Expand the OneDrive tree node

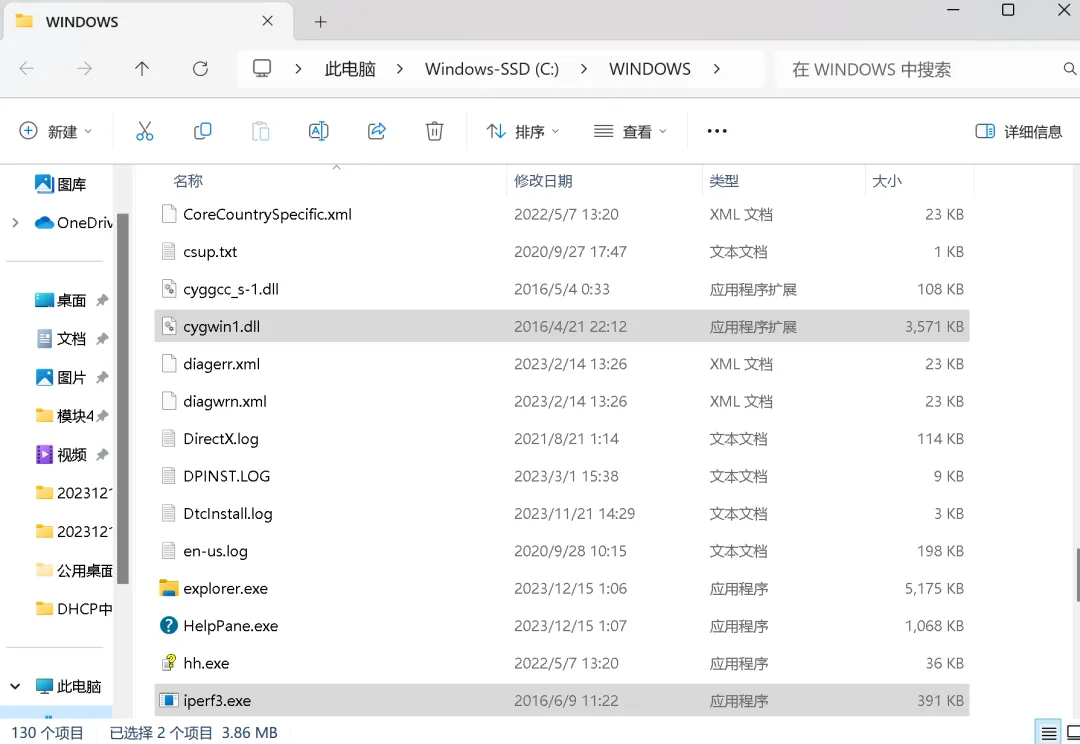coord(15,223)
